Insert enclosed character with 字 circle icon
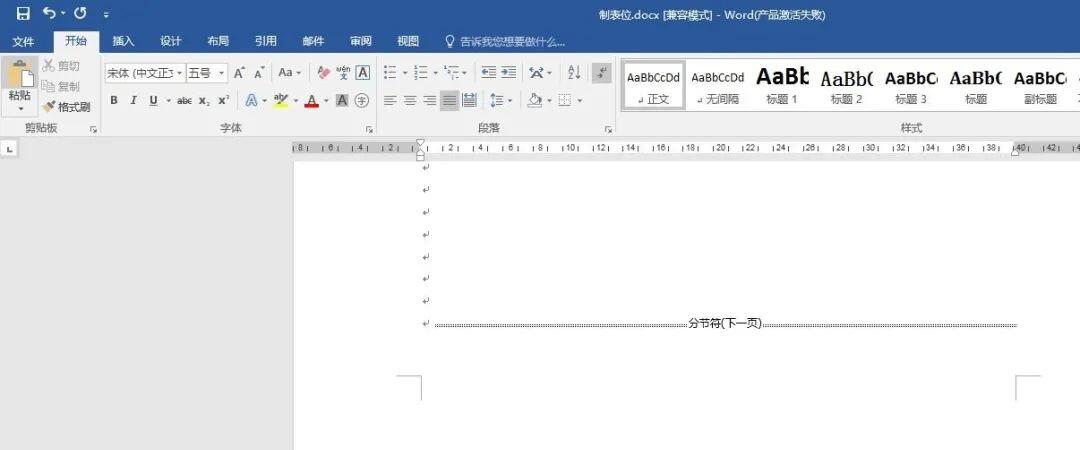Viewport: 1080px width, 450px height. 362,101
